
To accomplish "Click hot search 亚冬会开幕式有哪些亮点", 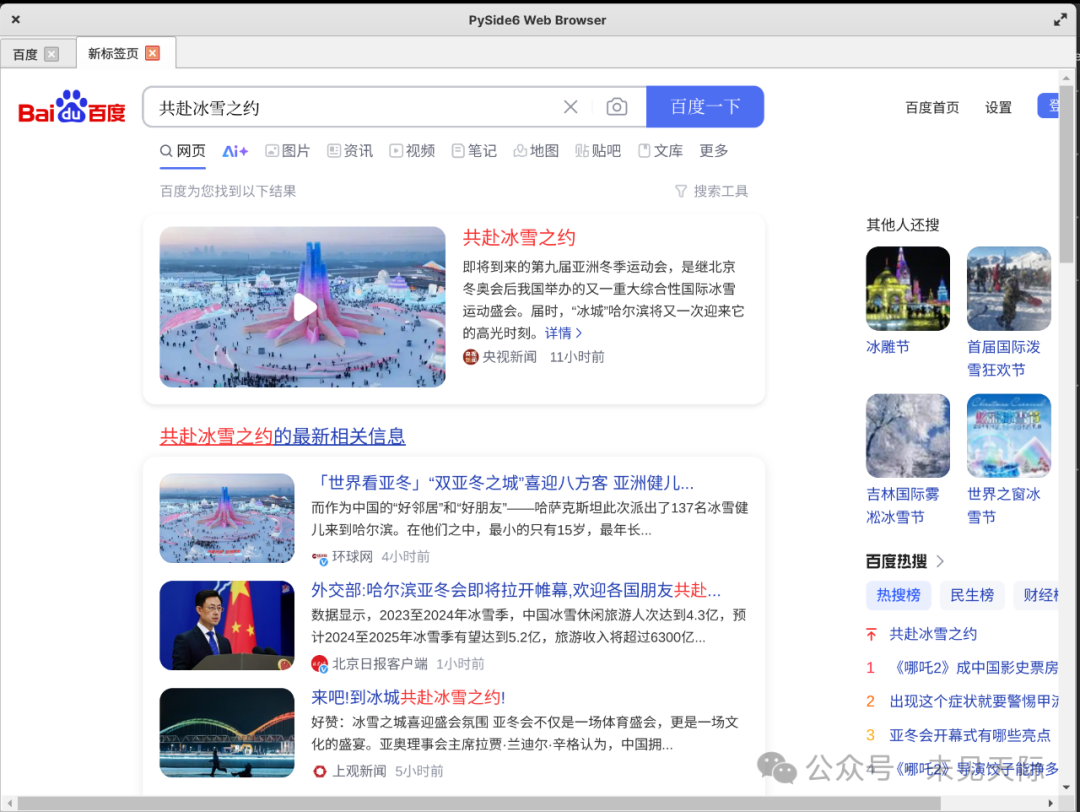I will point(970,736).
